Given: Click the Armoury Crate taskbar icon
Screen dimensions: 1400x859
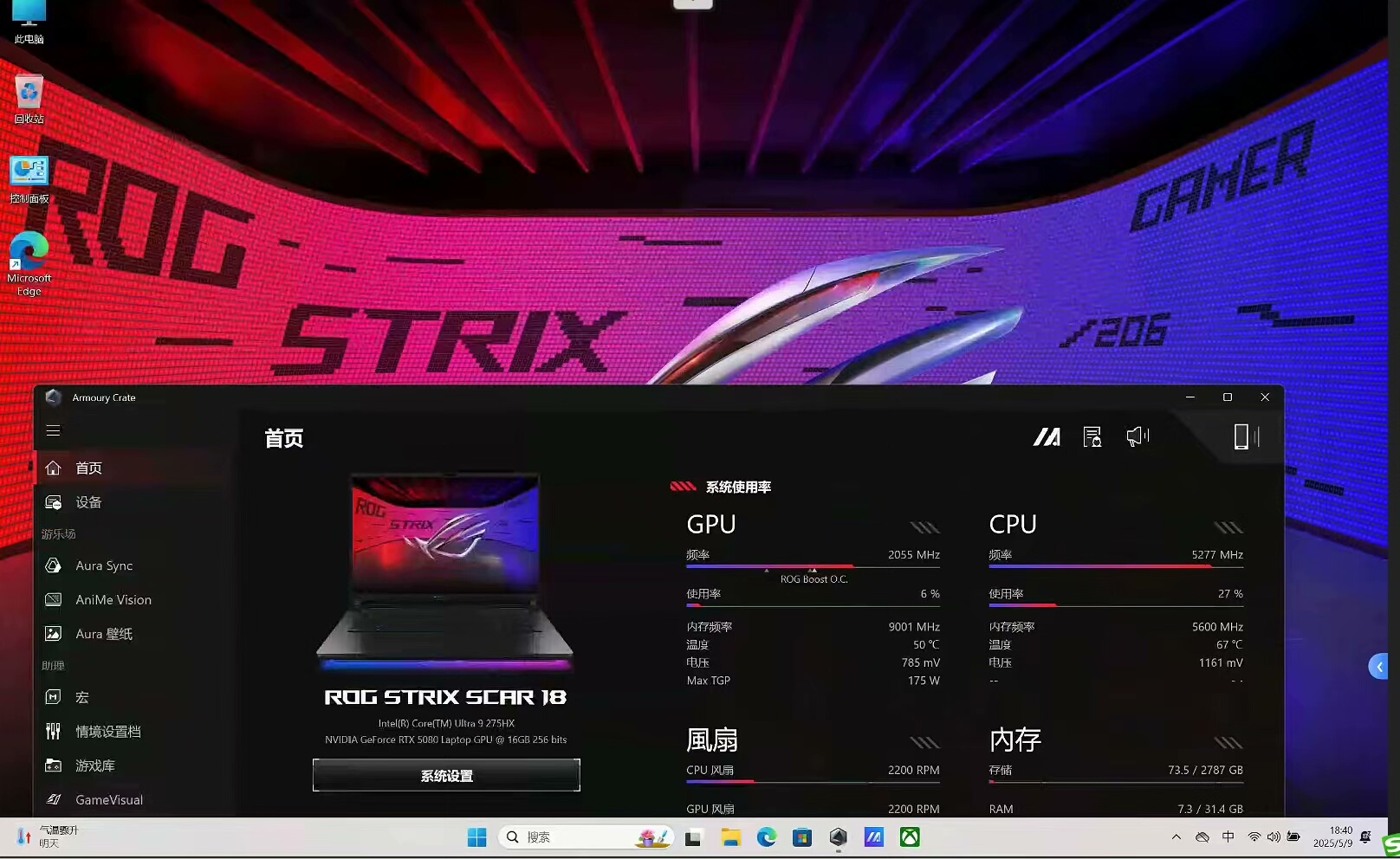Looking at the screenshot, I should (x=838, y=837).
